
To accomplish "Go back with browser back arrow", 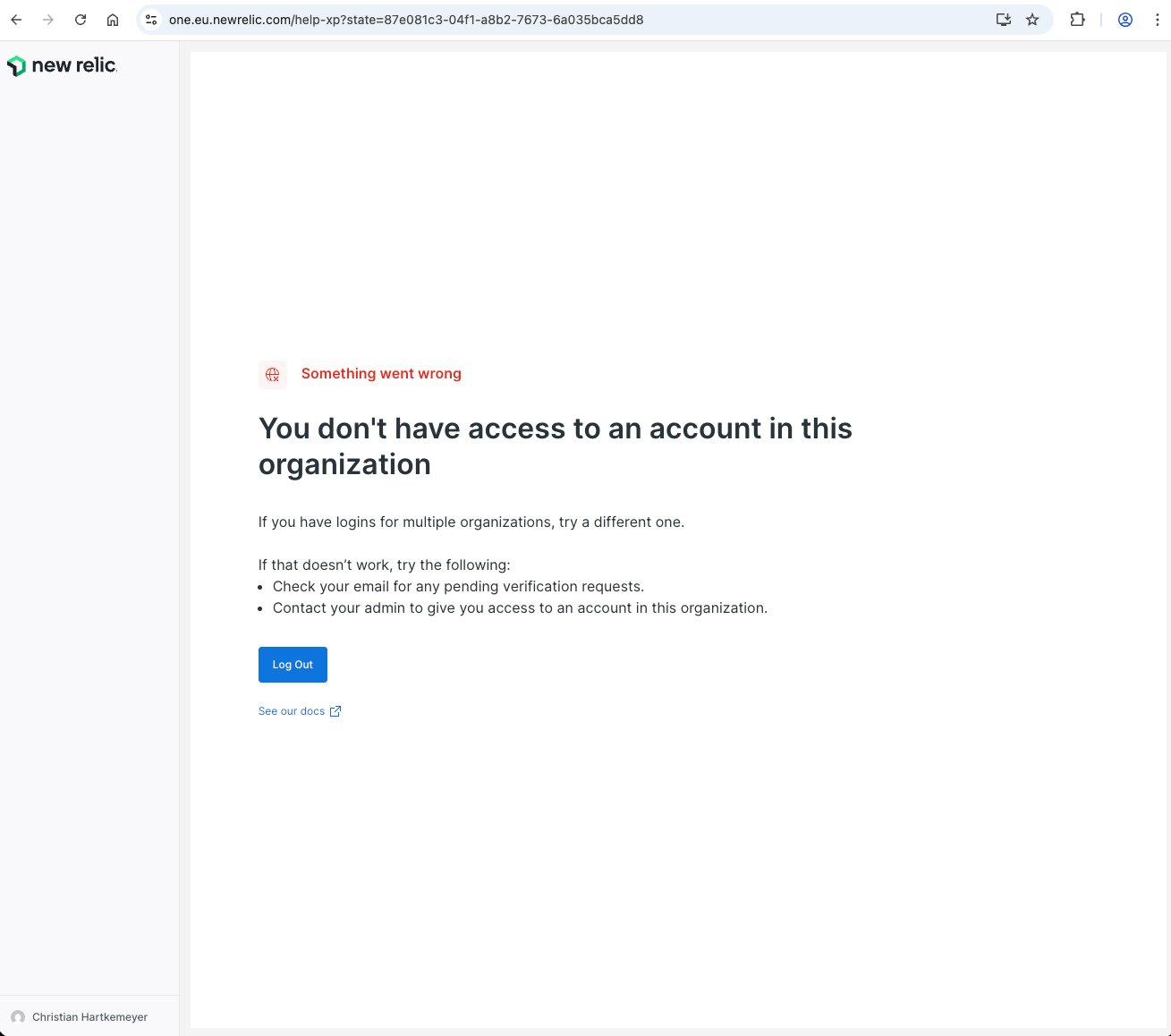I will (16, 20).
